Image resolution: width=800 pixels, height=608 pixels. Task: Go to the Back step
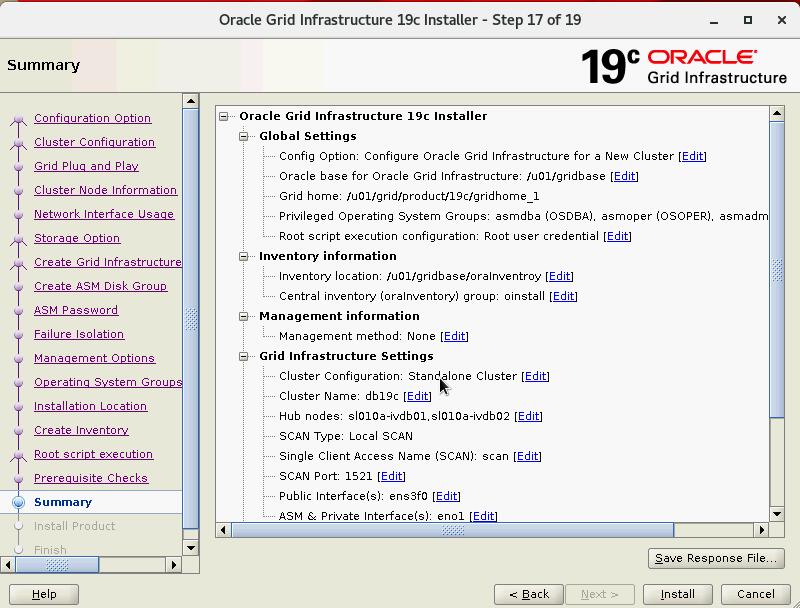tap(528, 594)
